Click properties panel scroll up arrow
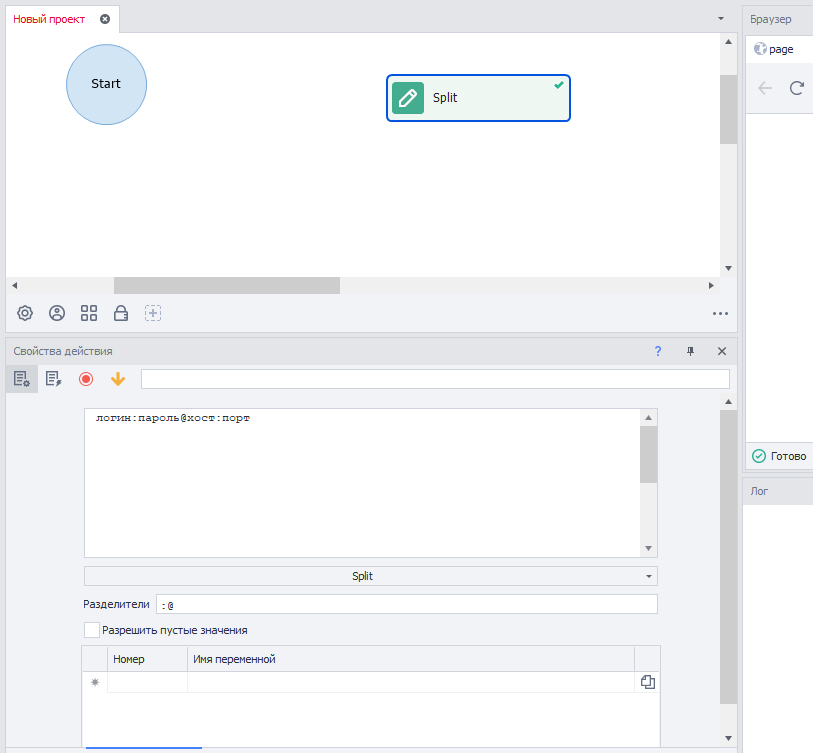The width and height of the screenshot is (813, 753). click(728, 401)
